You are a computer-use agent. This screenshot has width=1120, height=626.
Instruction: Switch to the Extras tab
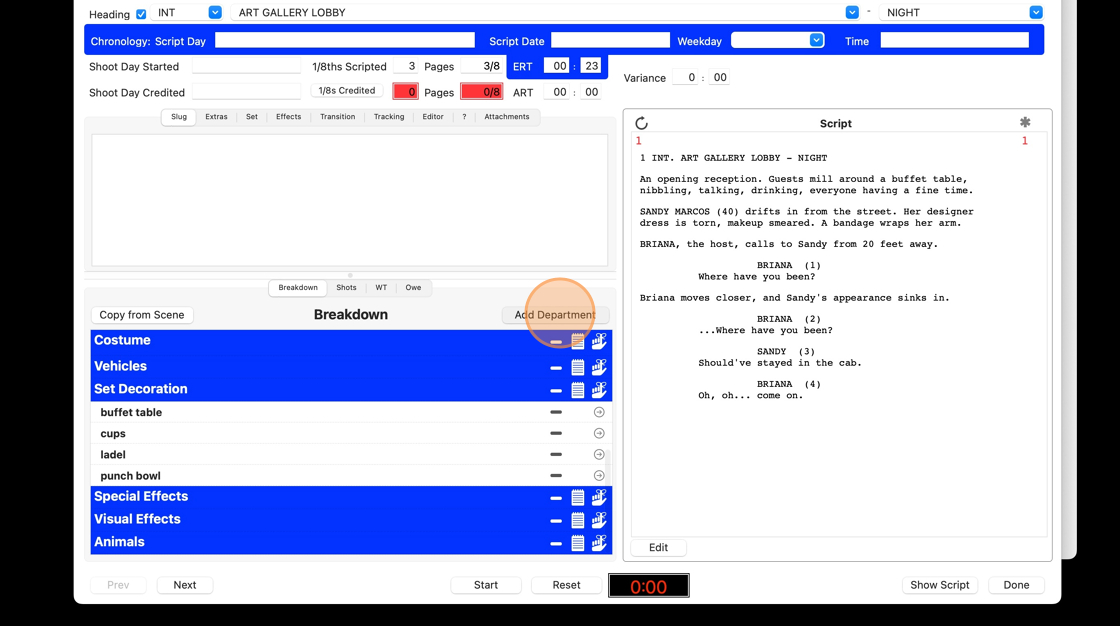point(216,116)
